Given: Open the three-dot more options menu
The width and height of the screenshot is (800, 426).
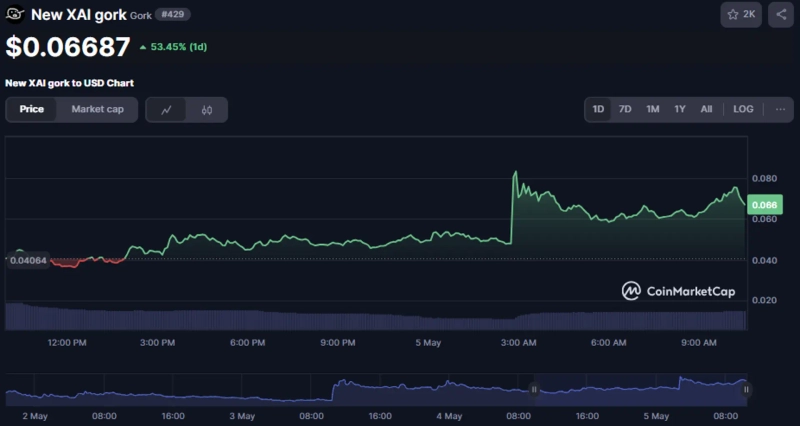Looking at the screenshot, I should click(x=781, y=109).
